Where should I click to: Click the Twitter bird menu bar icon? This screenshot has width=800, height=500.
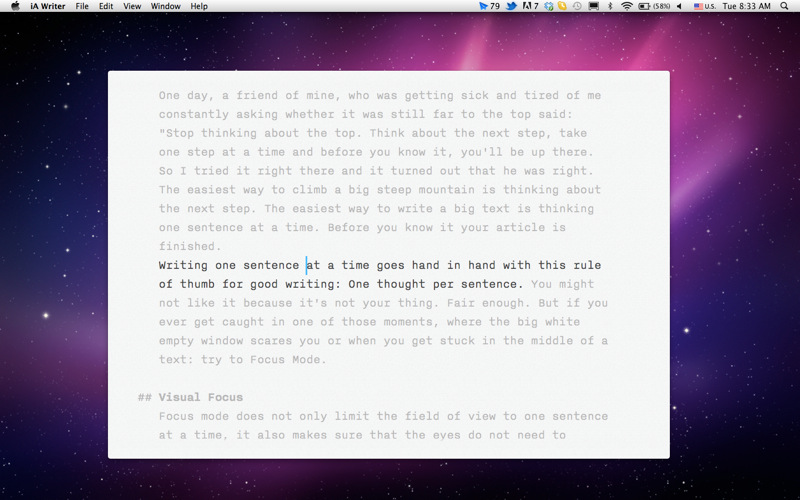[x=511, y=6]
